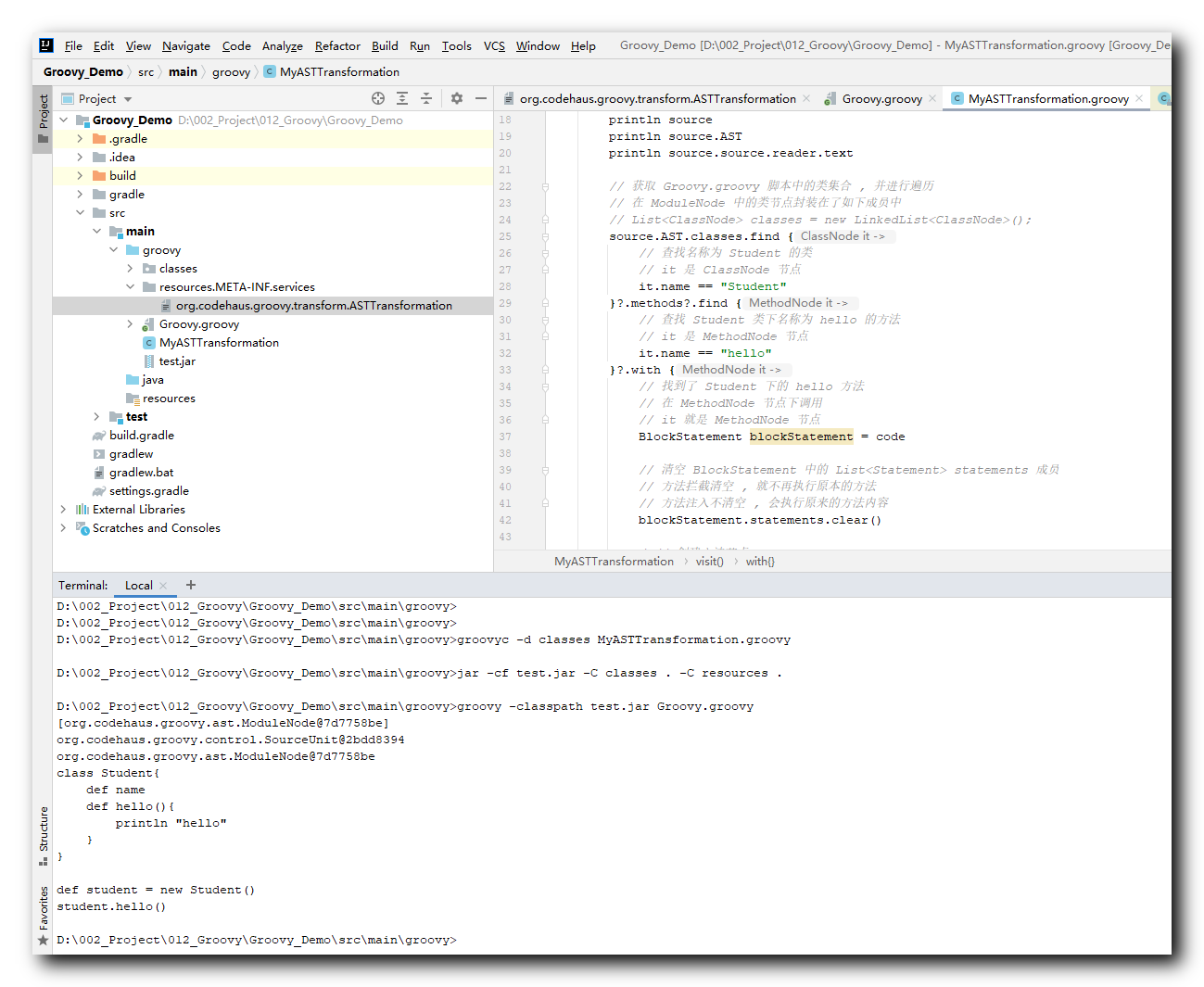Click line number 37 in the gutter
Image resolution: width=1204 pixels, height=987 pixels.
505,437
